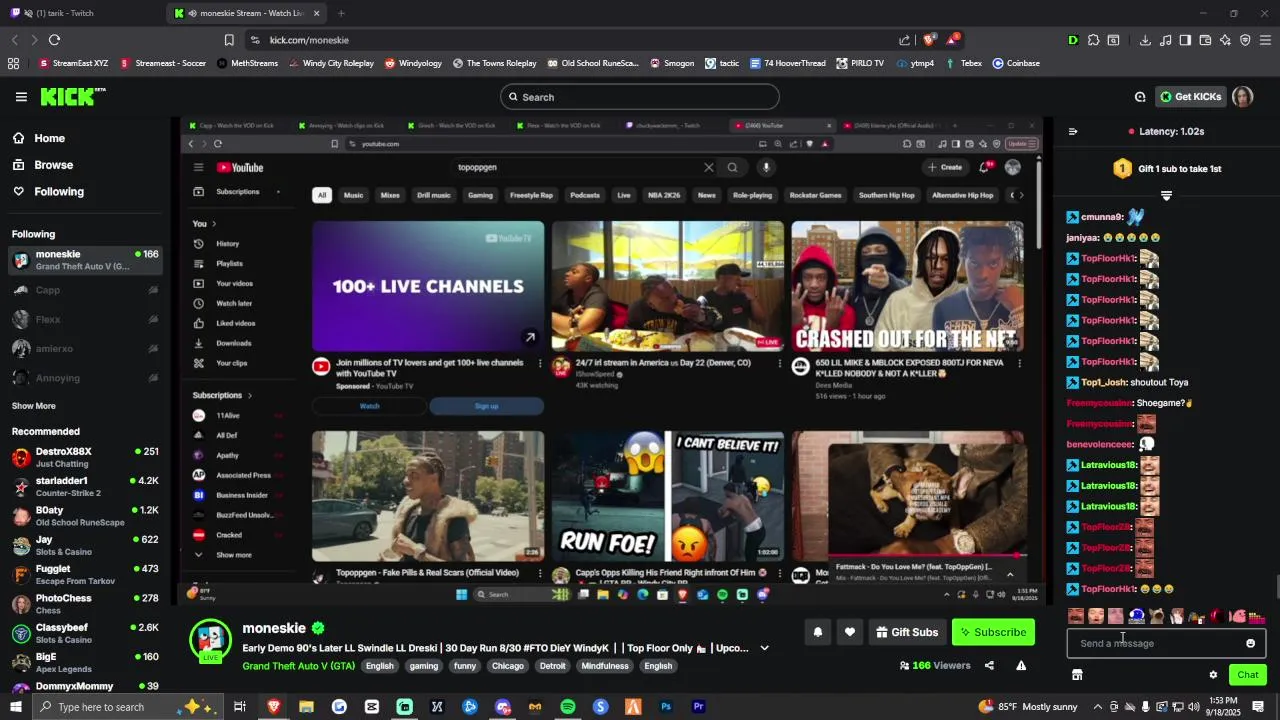Click Show More under the Following list
The image size is (1280, 720).
tap(33, 406)
